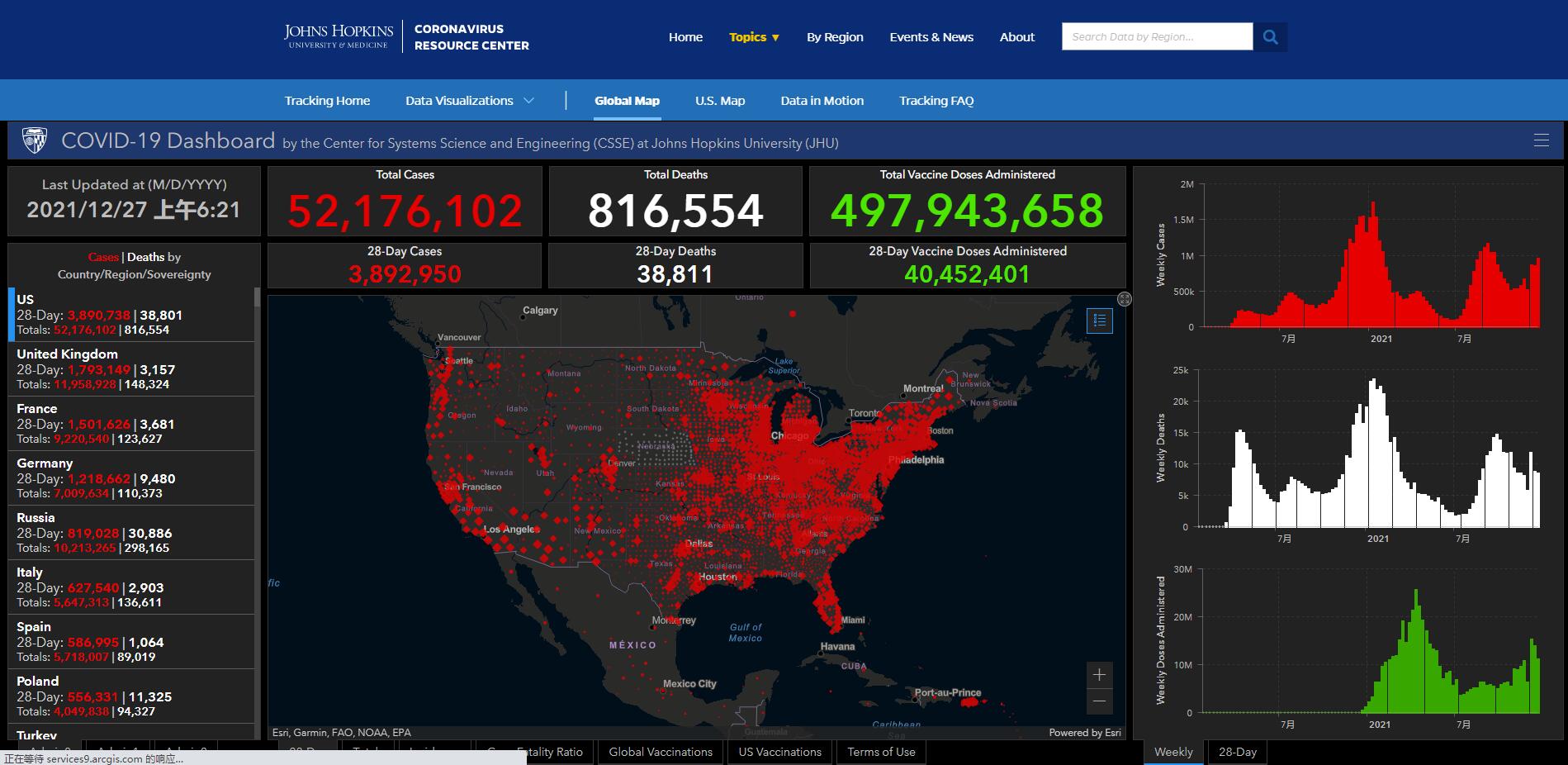Image resolution: width=1568 pixels, height=765 pixels.
Task: Open the Global Vaccinations tab
Action: click(661, 752)
